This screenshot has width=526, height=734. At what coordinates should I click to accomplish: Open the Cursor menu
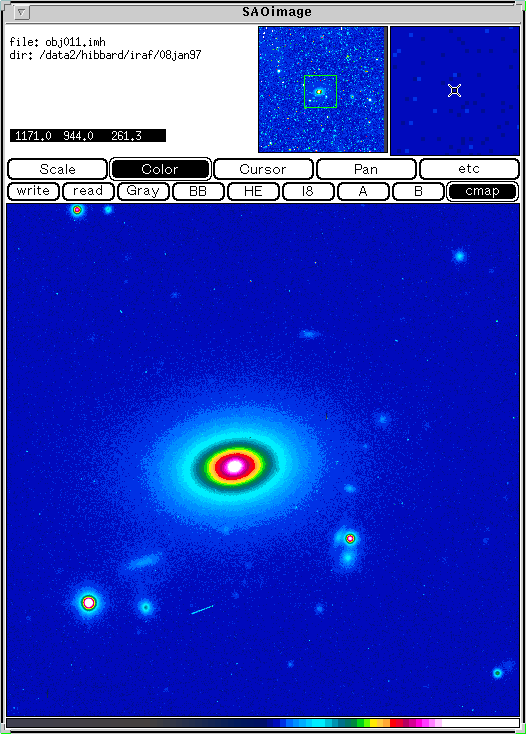[x=263, y=169]
